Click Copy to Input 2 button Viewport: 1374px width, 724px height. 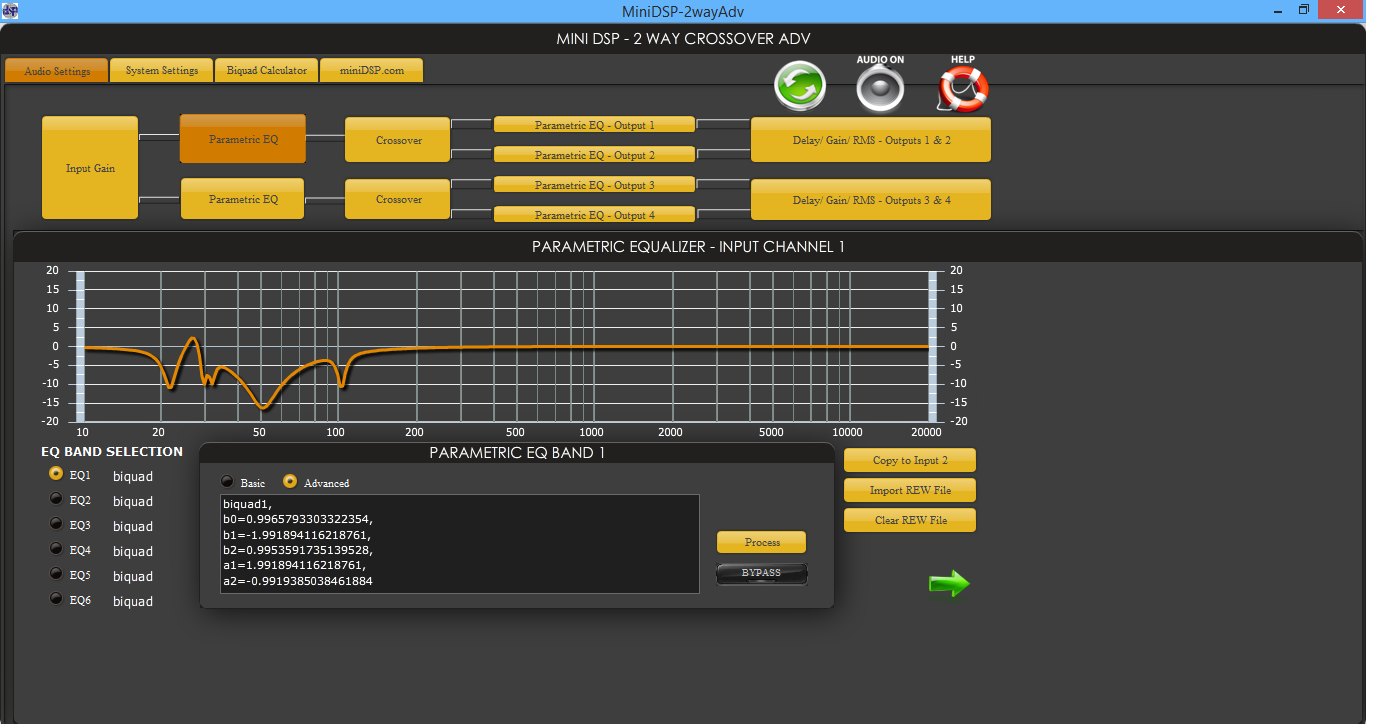[909, 460]
